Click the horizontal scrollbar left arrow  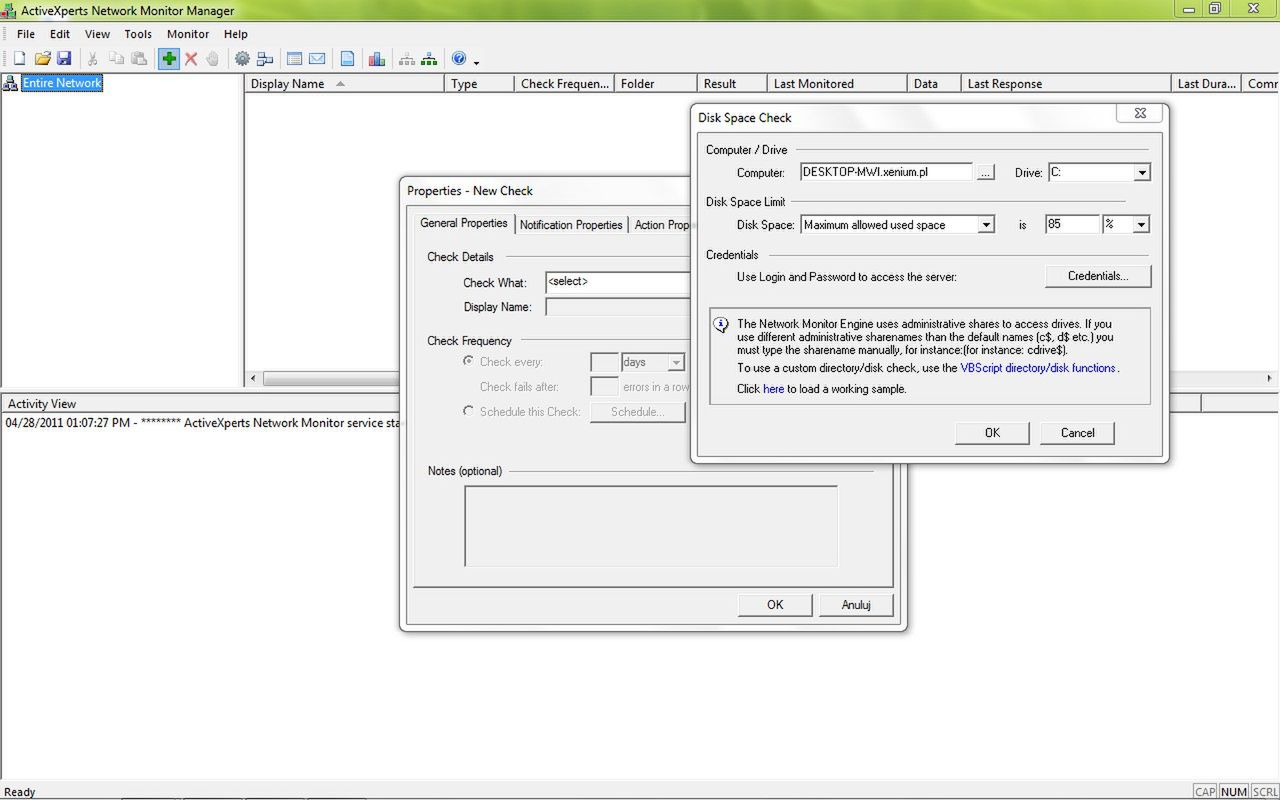(253, 379)
